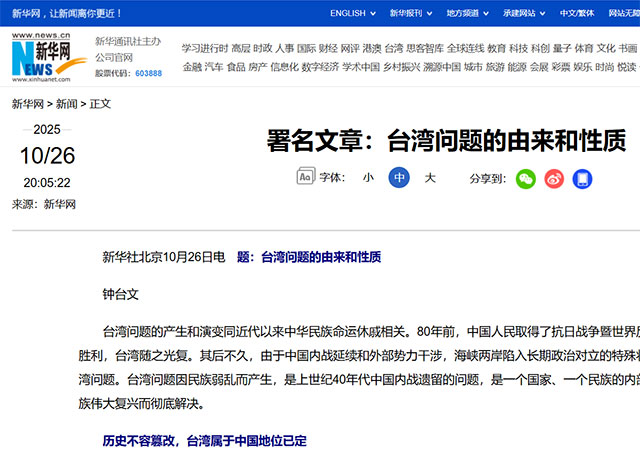Click stock code 603888 link
The width and height of the screenshot is (640, 470).
(148, 74)
